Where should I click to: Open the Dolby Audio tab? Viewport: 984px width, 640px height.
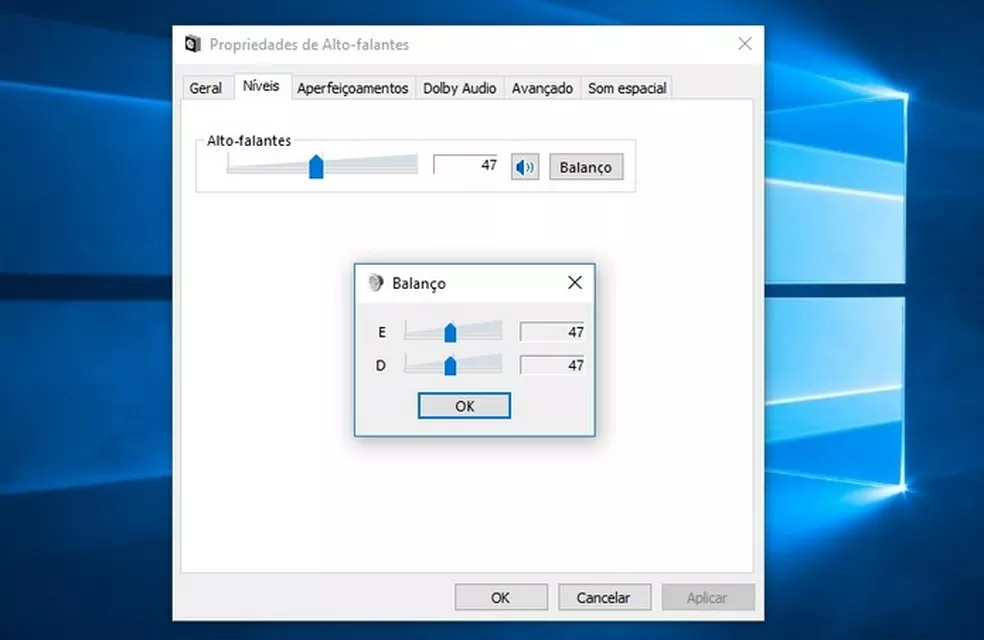tap(459, 88)
